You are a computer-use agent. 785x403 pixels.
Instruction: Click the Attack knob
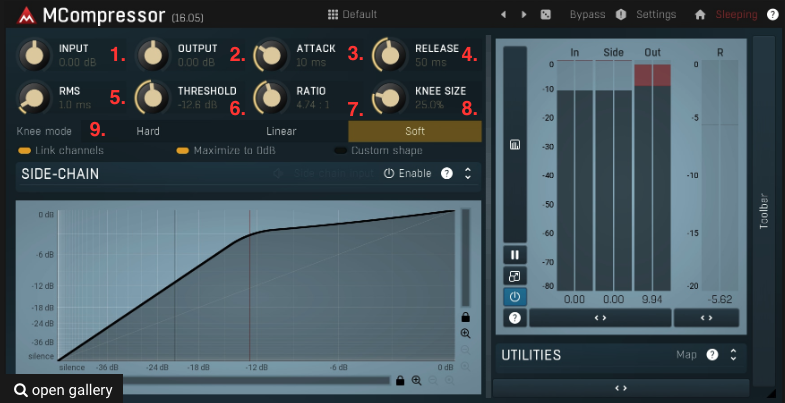pos(271,56)
